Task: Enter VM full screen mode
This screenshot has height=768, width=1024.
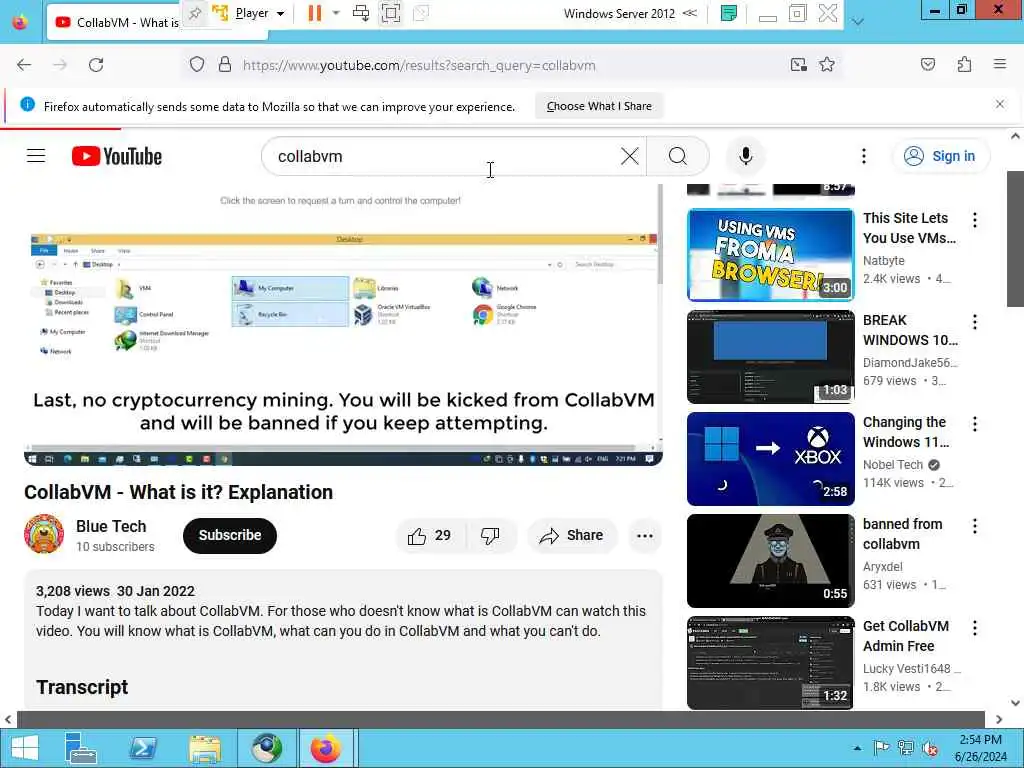Action: [391, 13]
